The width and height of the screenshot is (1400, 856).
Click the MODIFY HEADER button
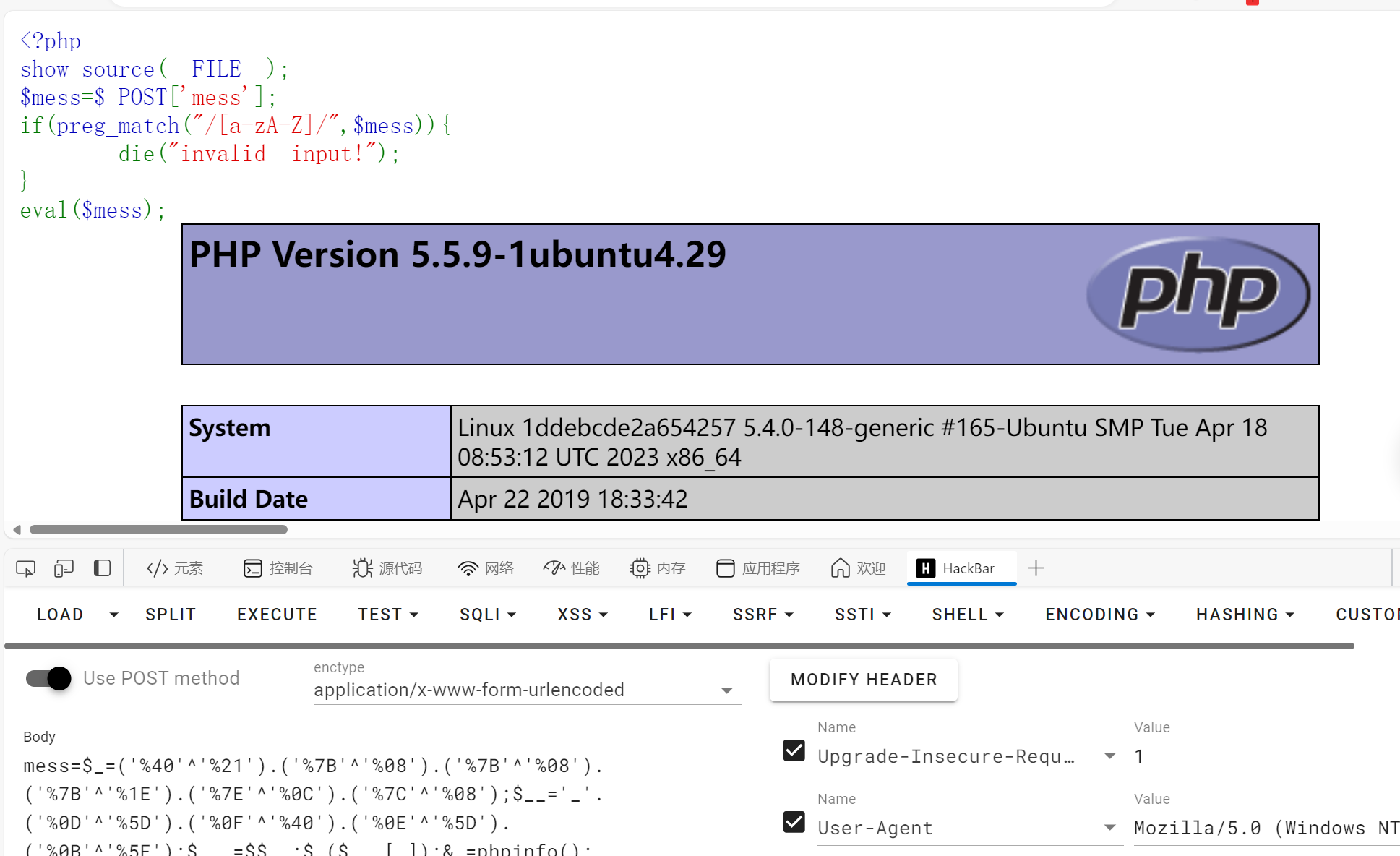(x=864, y=680)
